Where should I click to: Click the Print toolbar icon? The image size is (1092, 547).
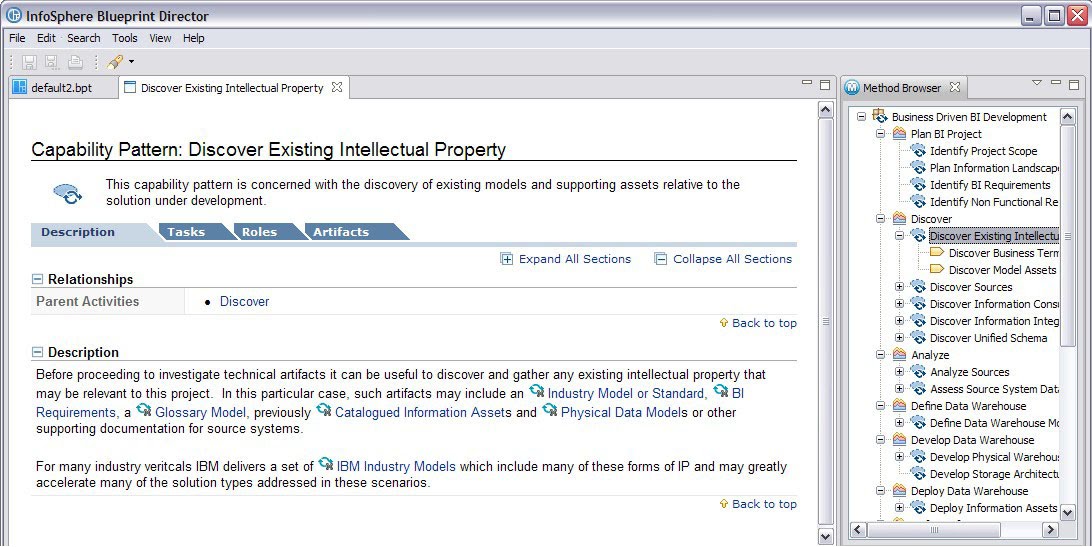pyautogui.click(x=75, y=63)
